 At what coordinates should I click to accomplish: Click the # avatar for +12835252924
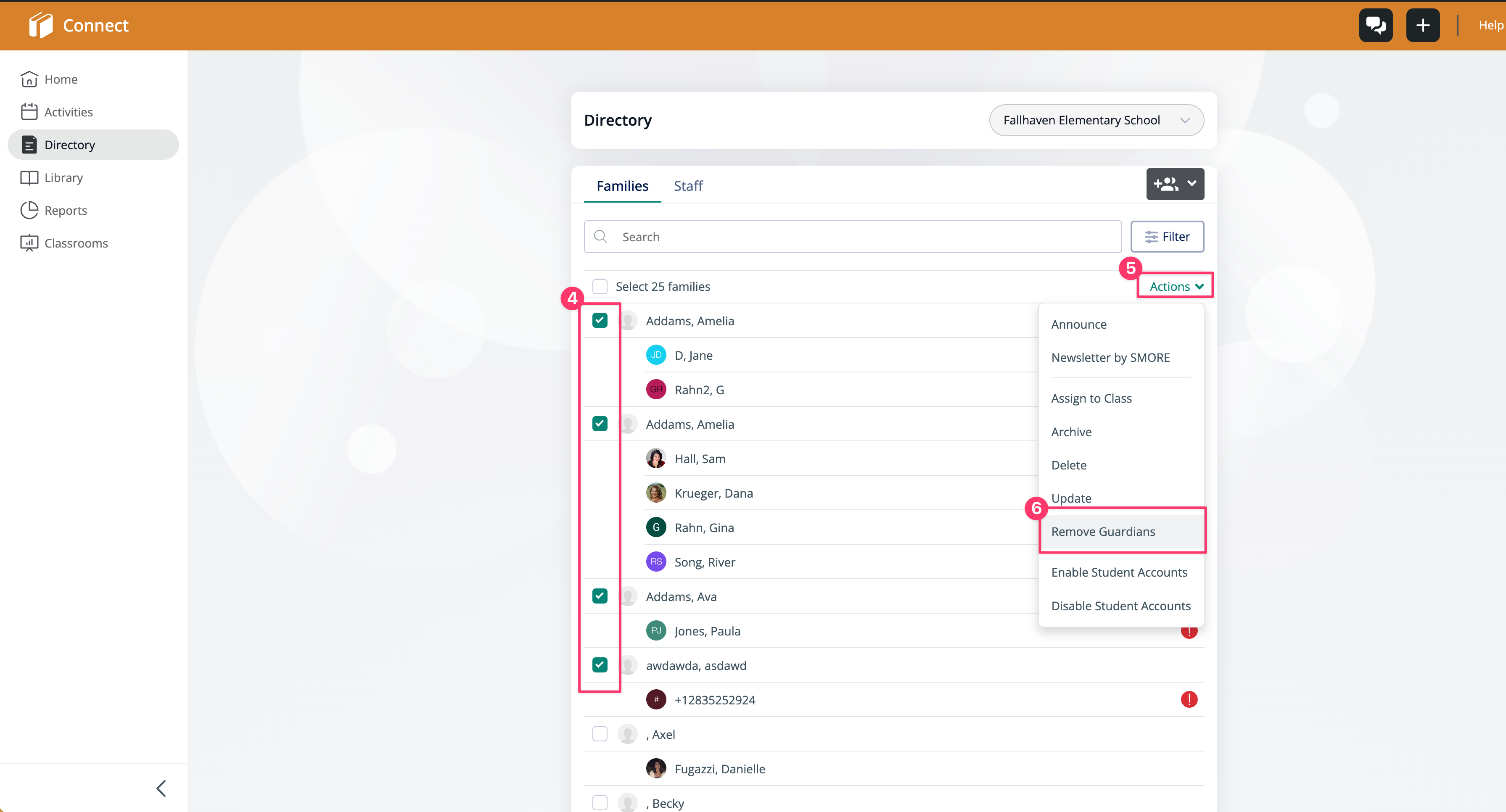tap(656, 700)
